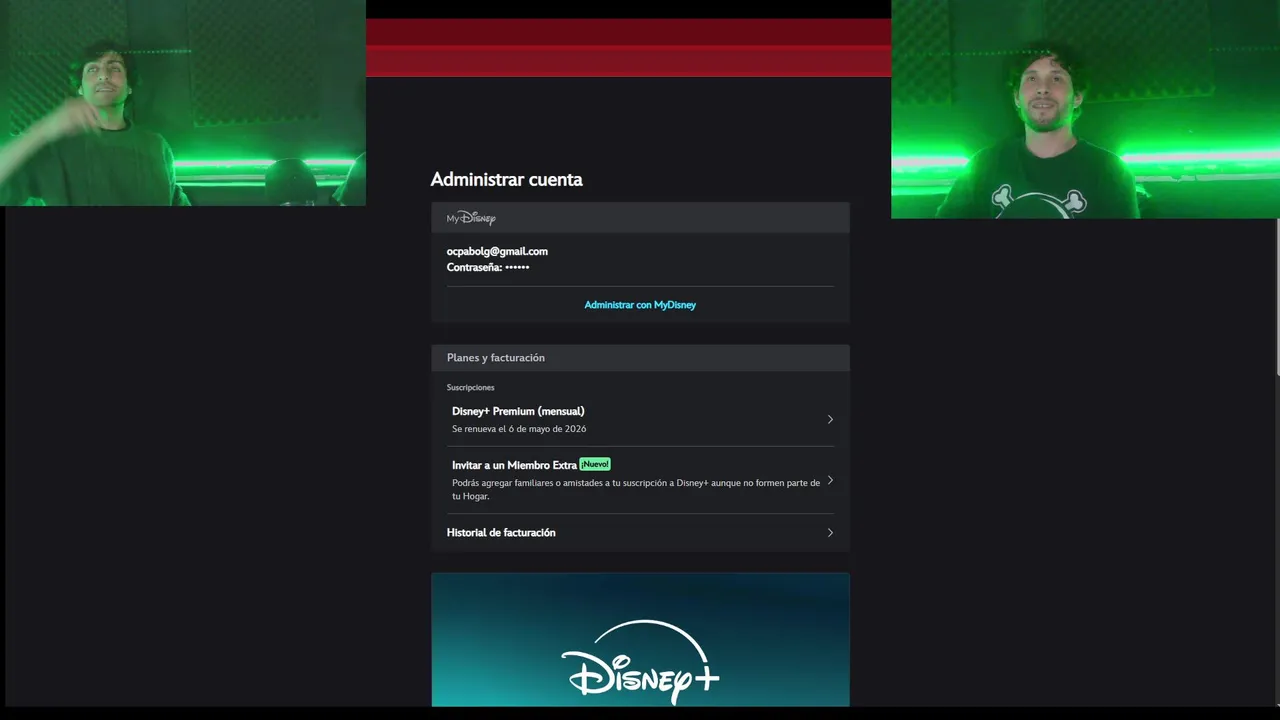This screenshot has width=1280, height=720.
Task: Click chevron next to Invitar a un Miembro Extra
Action: coord(830,480)
